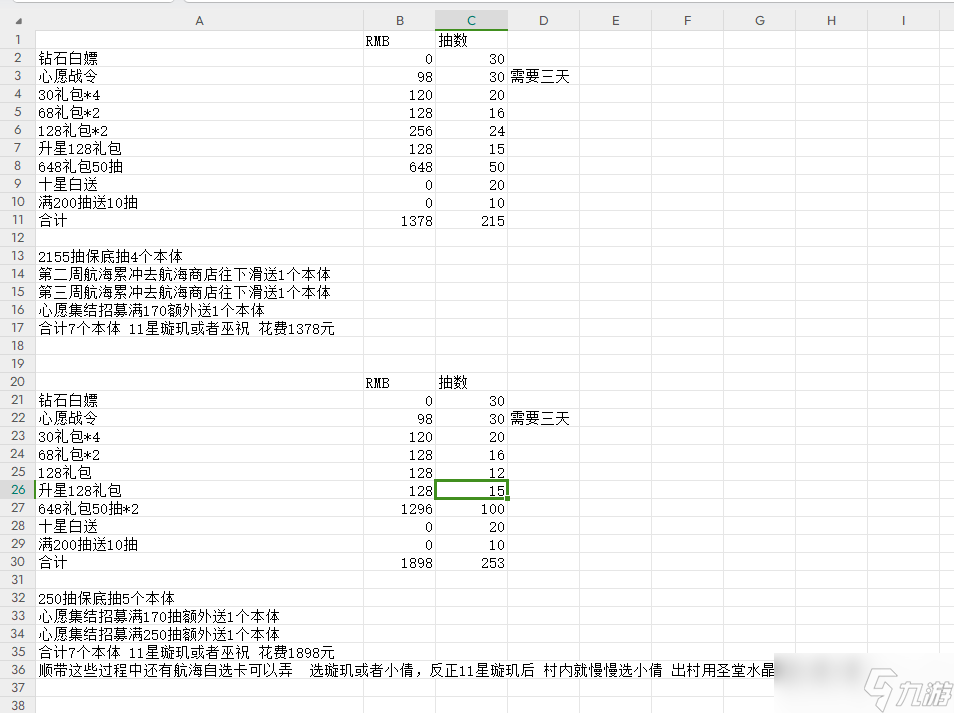Click cell A27 648礼包50抽*2
The image size is (954, 713).
point(200,508)
